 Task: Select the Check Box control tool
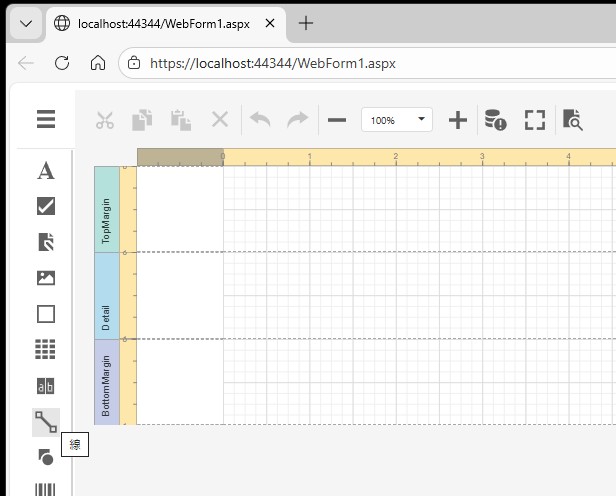(46, 206)
